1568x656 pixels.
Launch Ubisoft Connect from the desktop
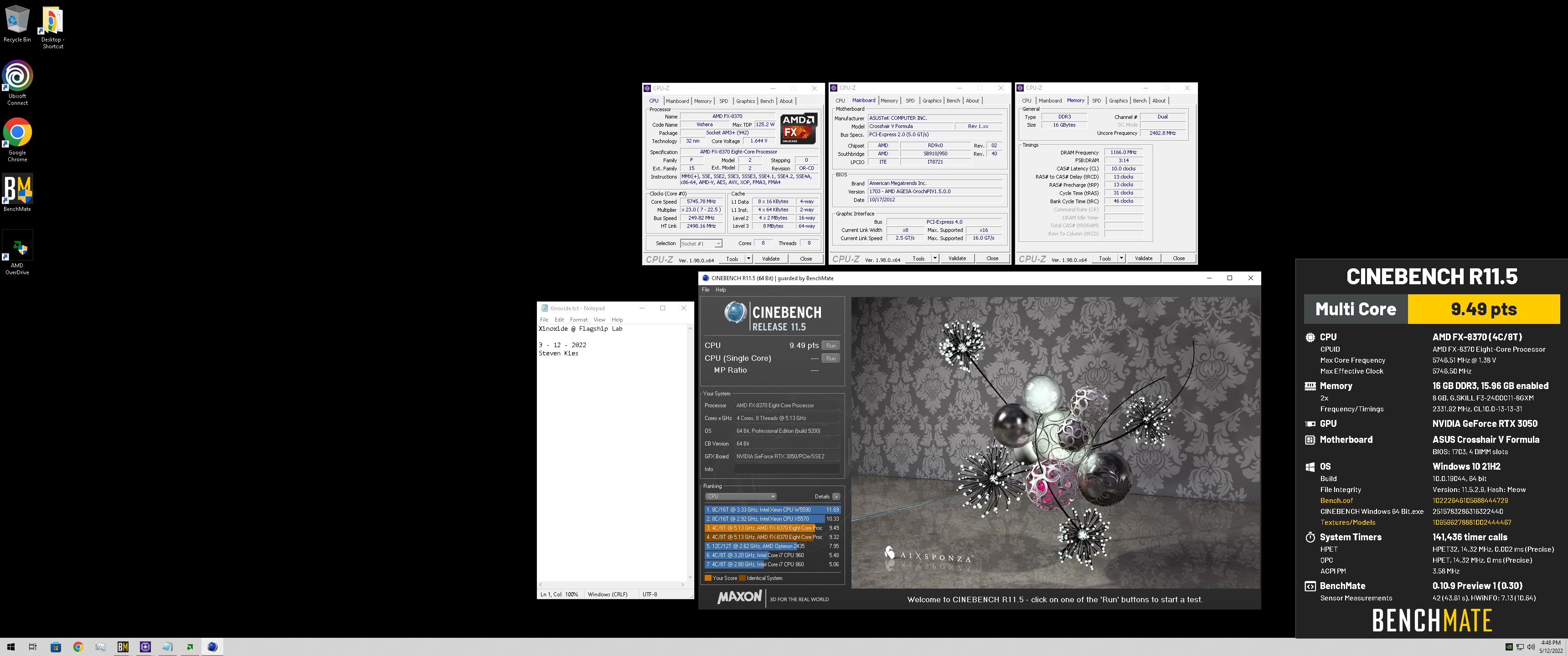pos(17,83)
